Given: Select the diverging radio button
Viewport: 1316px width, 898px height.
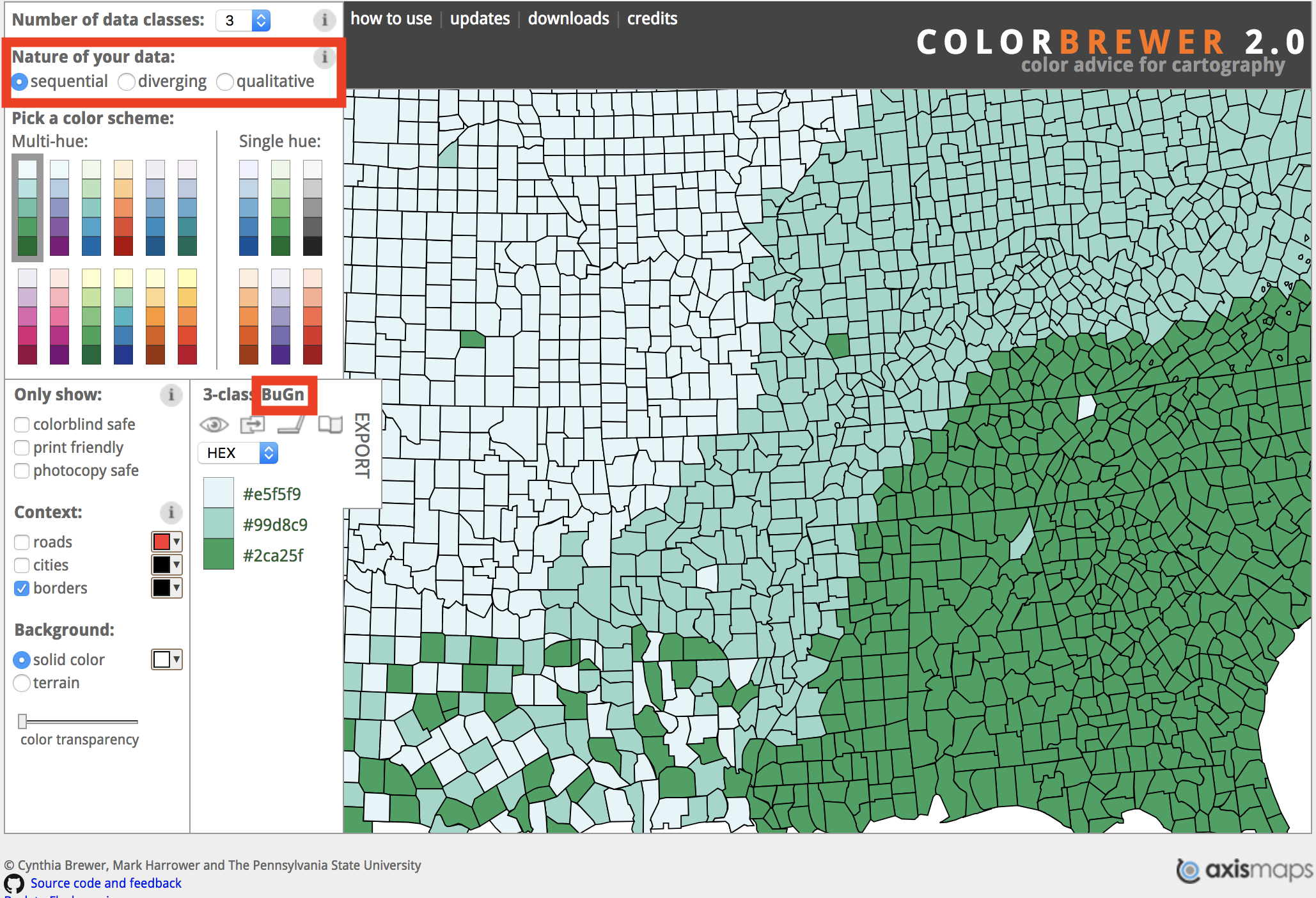Looking at the screenshot, I should pos(127,82).
